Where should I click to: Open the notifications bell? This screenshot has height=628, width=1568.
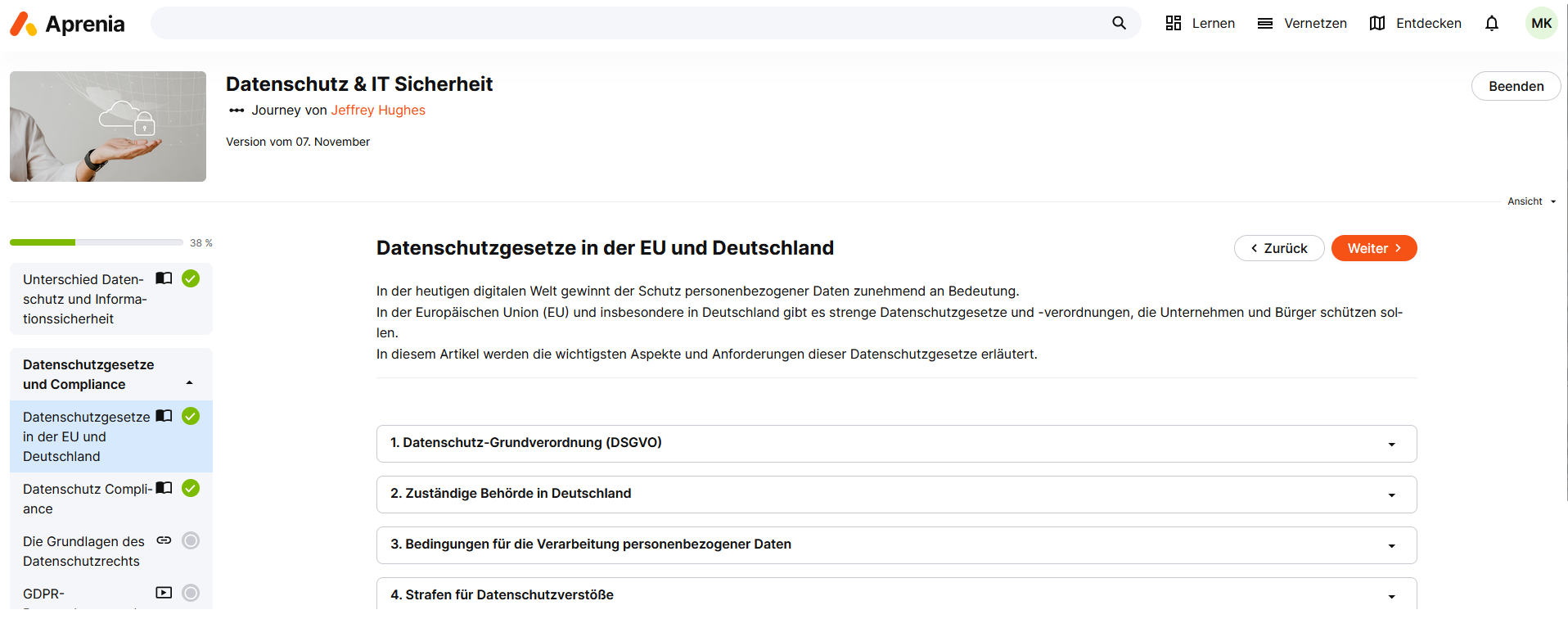click(1492, 23)
